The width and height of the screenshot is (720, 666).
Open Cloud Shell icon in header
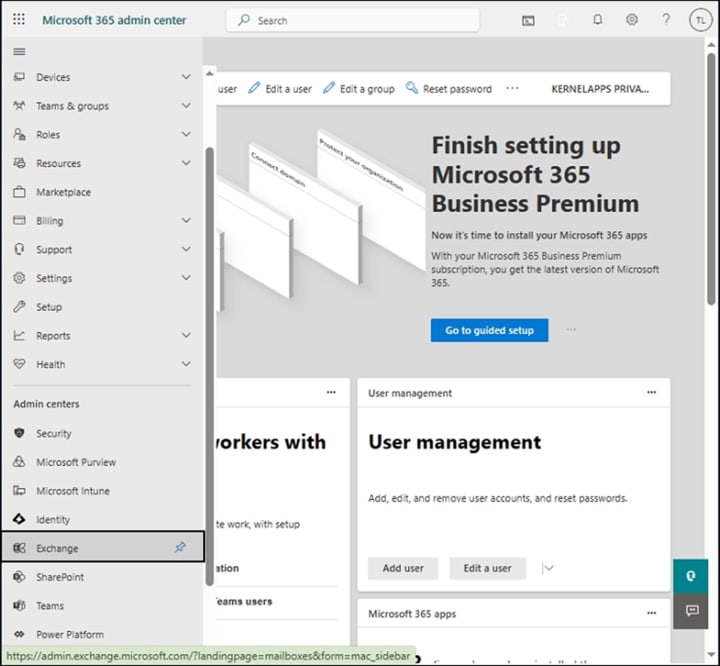click(528, 20)
